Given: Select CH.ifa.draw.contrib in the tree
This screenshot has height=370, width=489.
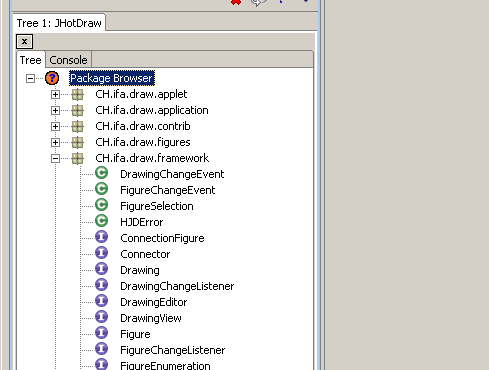Looking at the screenshot, I should click(x=143, y=126).
